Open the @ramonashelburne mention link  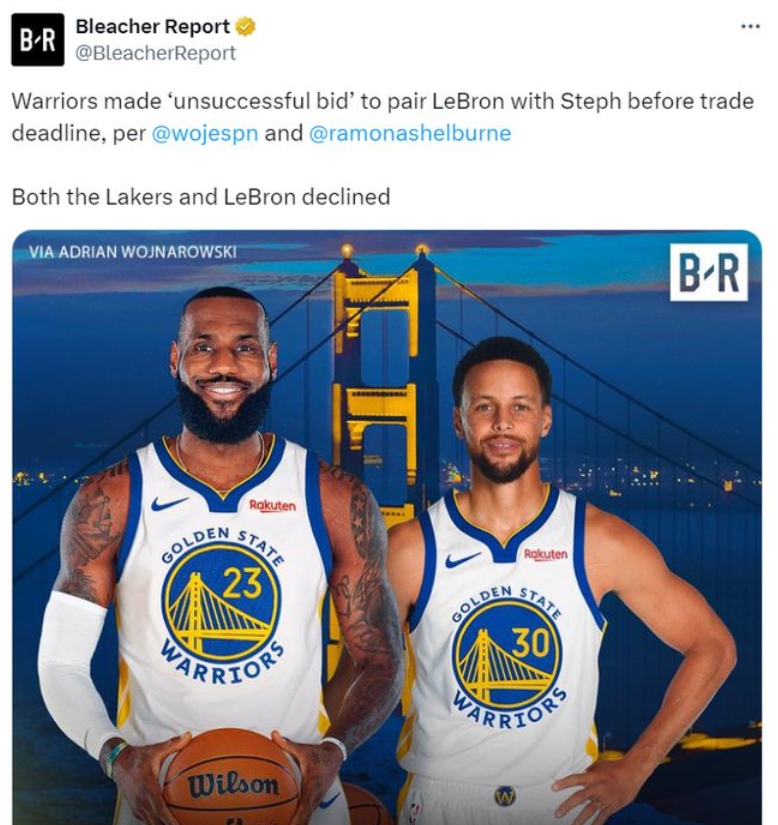coord(410,133)
